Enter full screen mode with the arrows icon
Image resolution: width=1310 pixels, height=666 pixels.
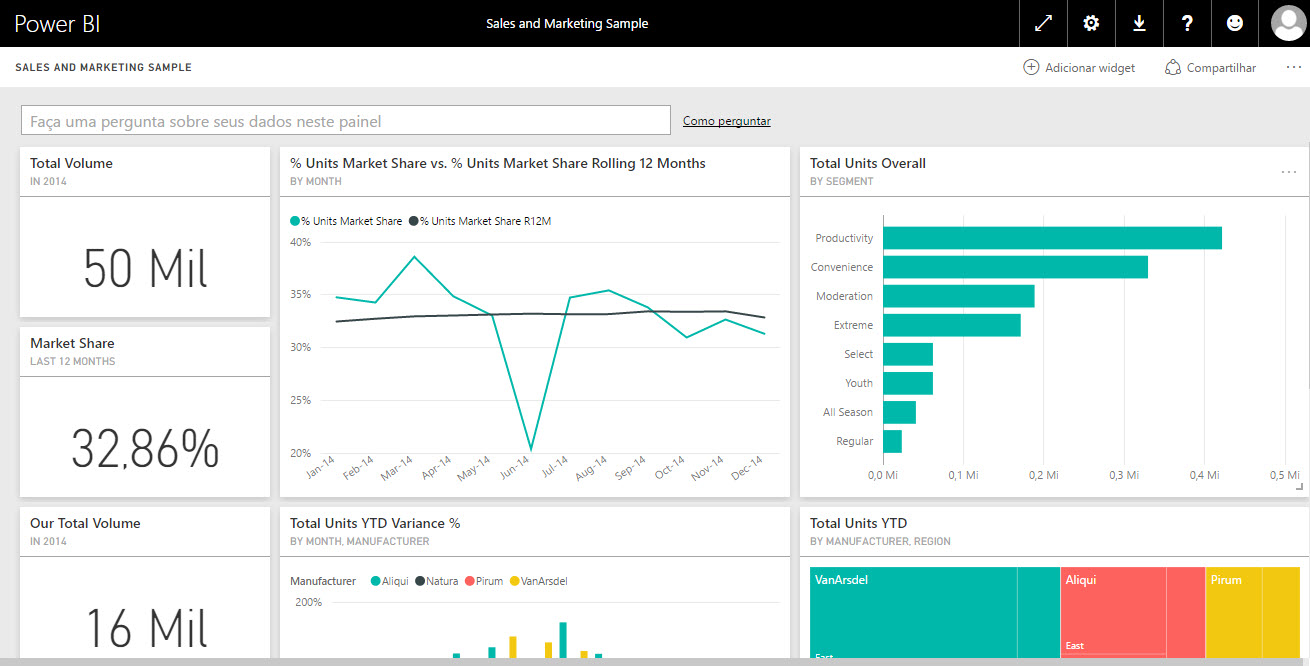click(1043, 23)
